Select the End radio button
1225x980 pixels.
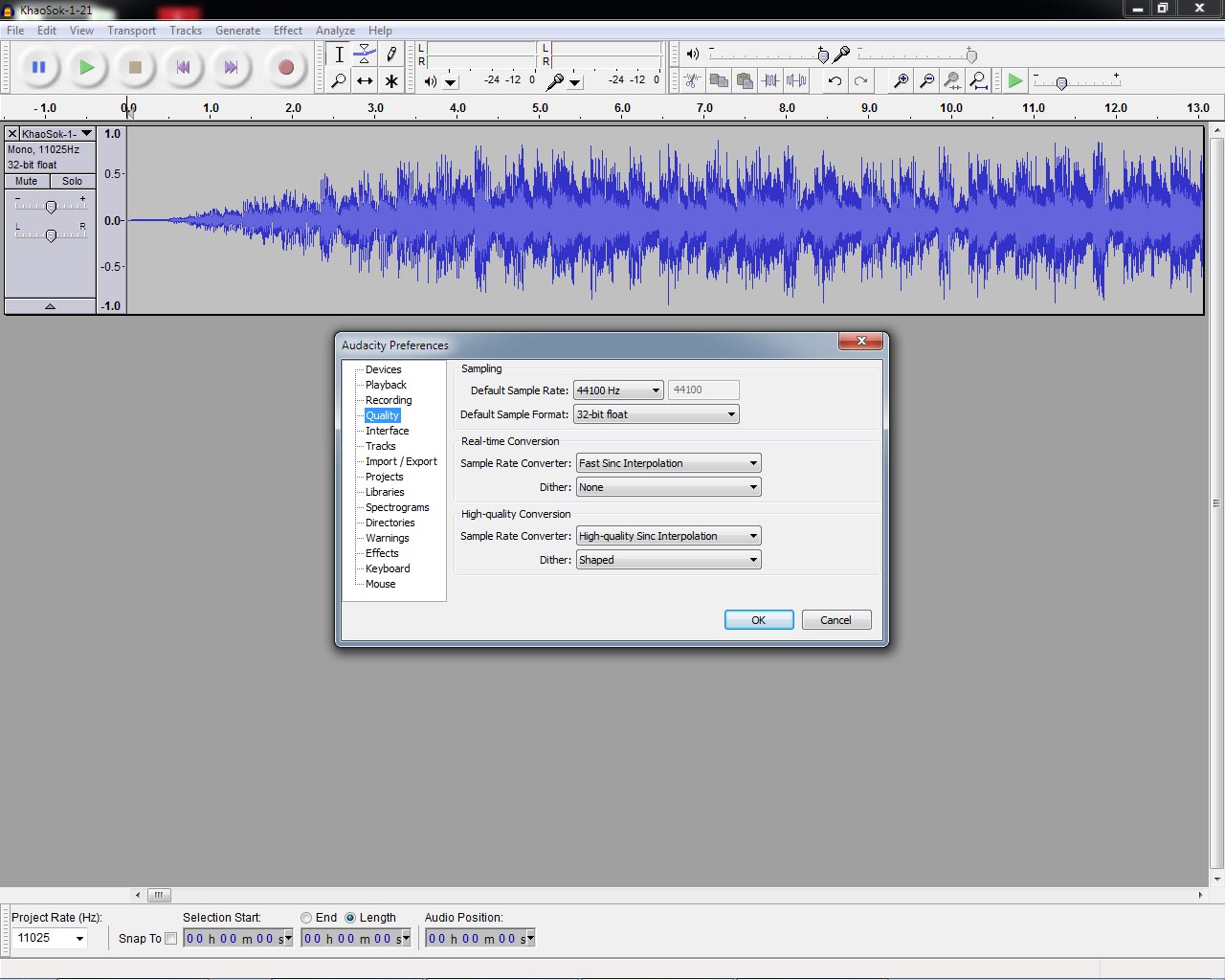(x=306, y=918)
